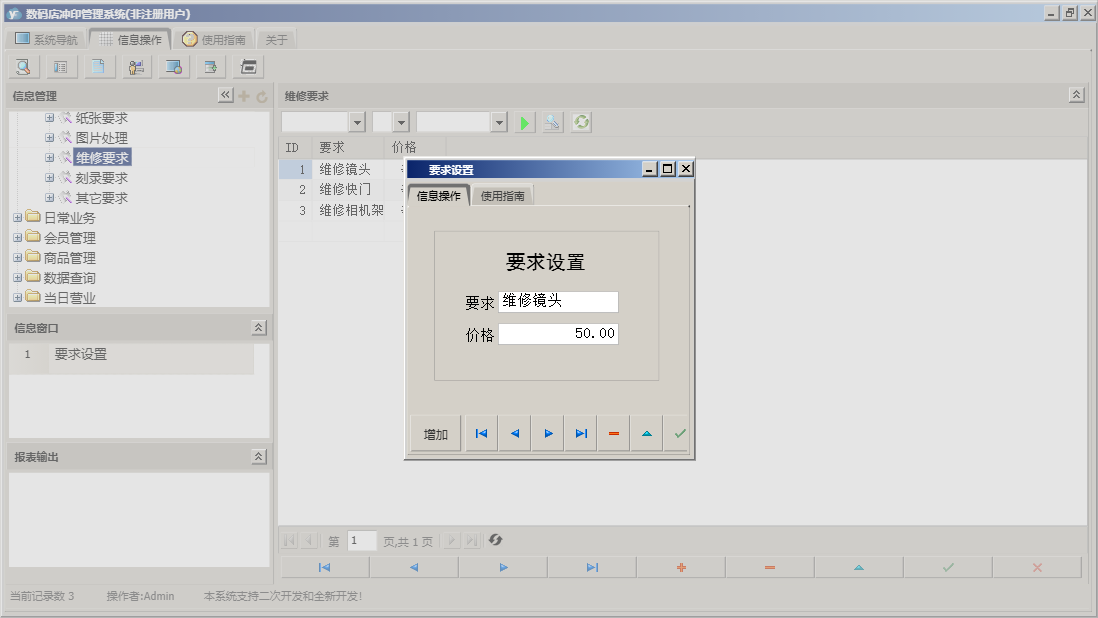Click the monitor with globe toolbar icon
The image size is (1098, 618).
point(174,67)
